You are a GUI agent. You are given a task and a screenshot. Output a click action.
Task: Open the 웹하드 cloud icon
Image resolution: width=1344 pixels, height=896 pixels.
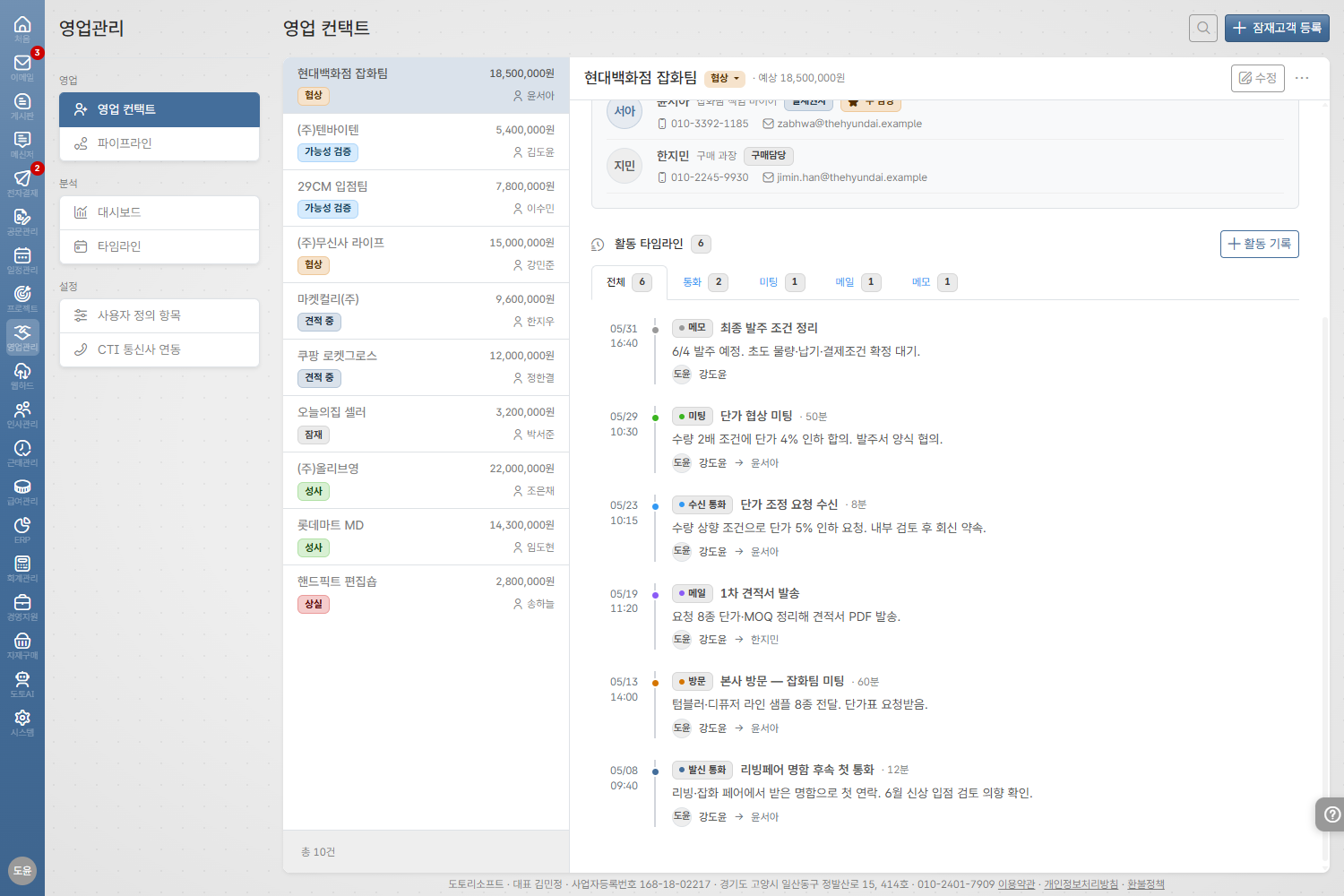(22, 375)
